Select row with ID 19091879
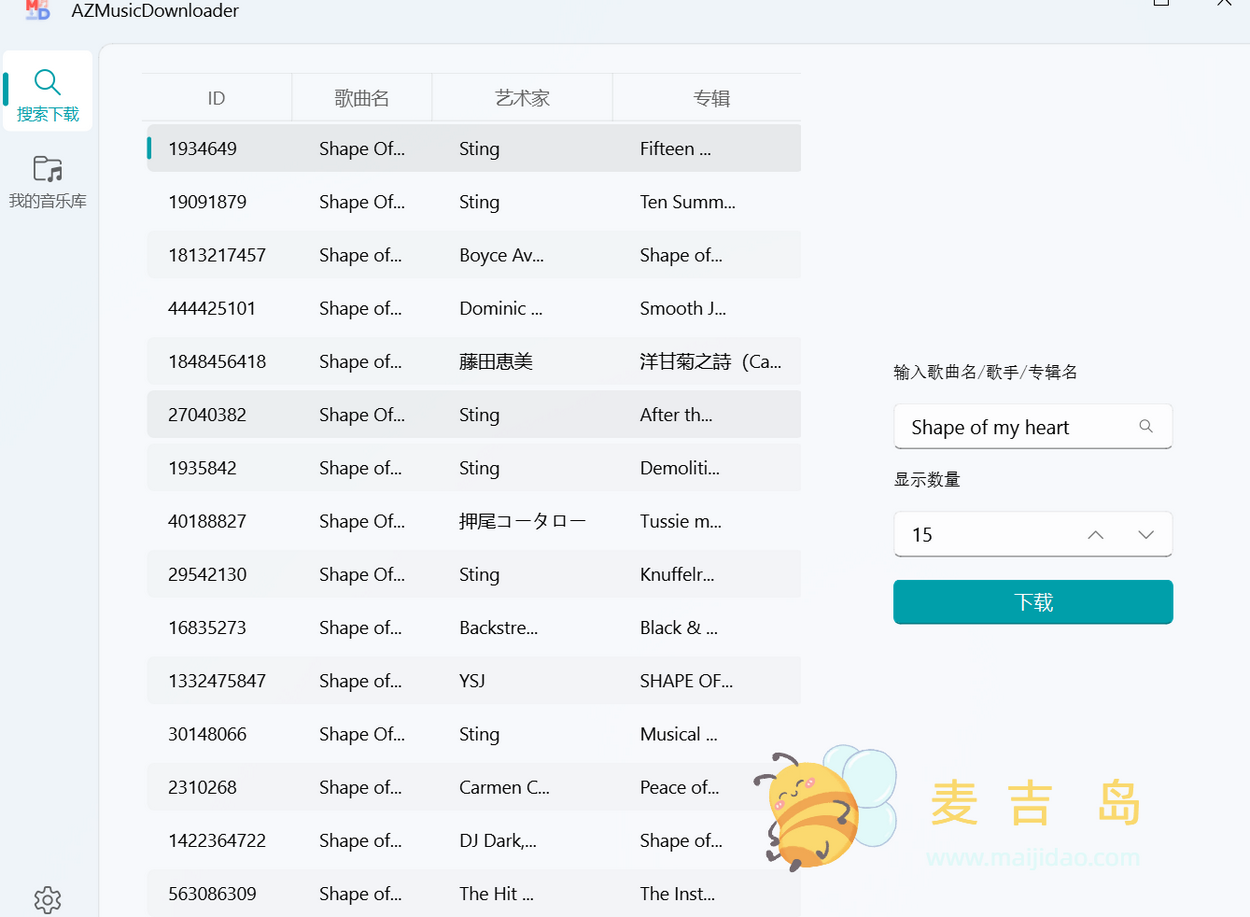Viewport: 1250px width, 917px height. point(474,201)
